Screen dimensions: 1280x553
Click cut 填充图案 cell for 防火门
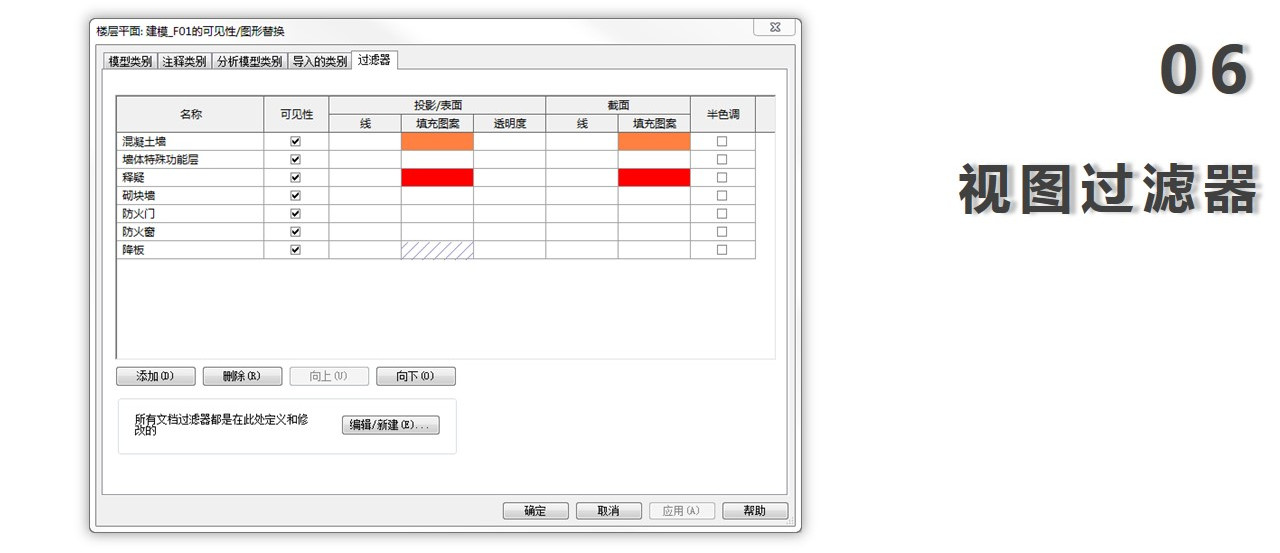pyautogui.click(x=654, y=213)
